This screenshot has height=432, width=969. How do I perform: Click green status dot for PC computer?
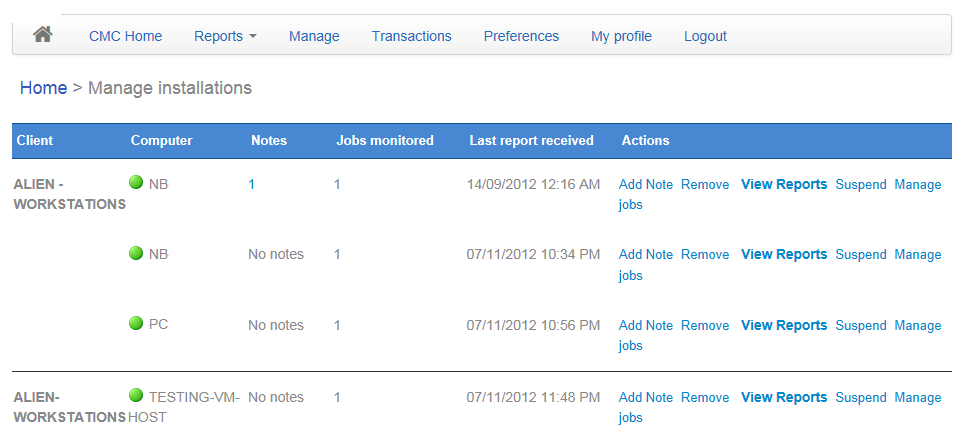136,323
